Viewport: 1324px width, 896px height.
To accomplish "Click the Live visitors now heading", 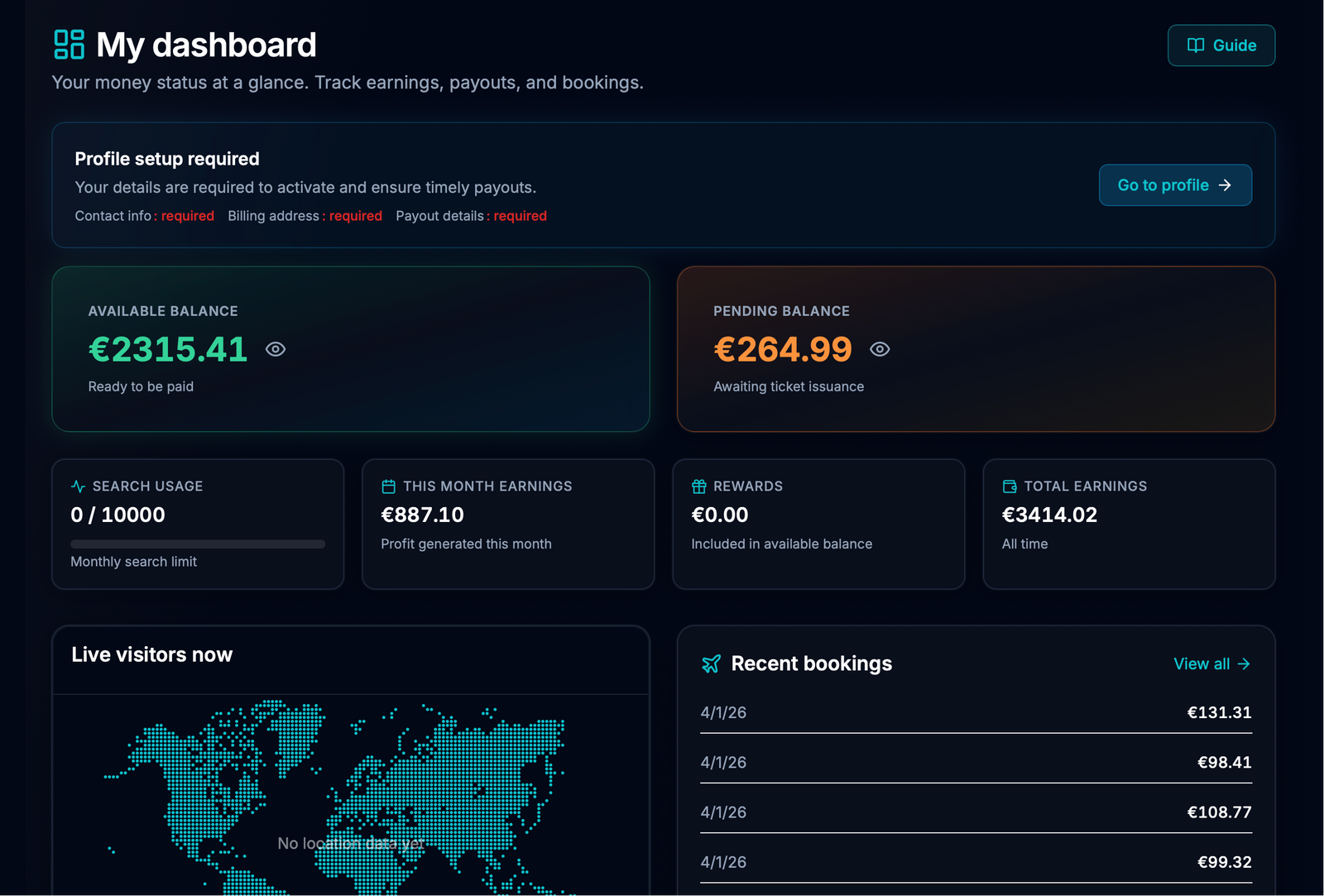I will pyautogui.click(x=152, y=654).
